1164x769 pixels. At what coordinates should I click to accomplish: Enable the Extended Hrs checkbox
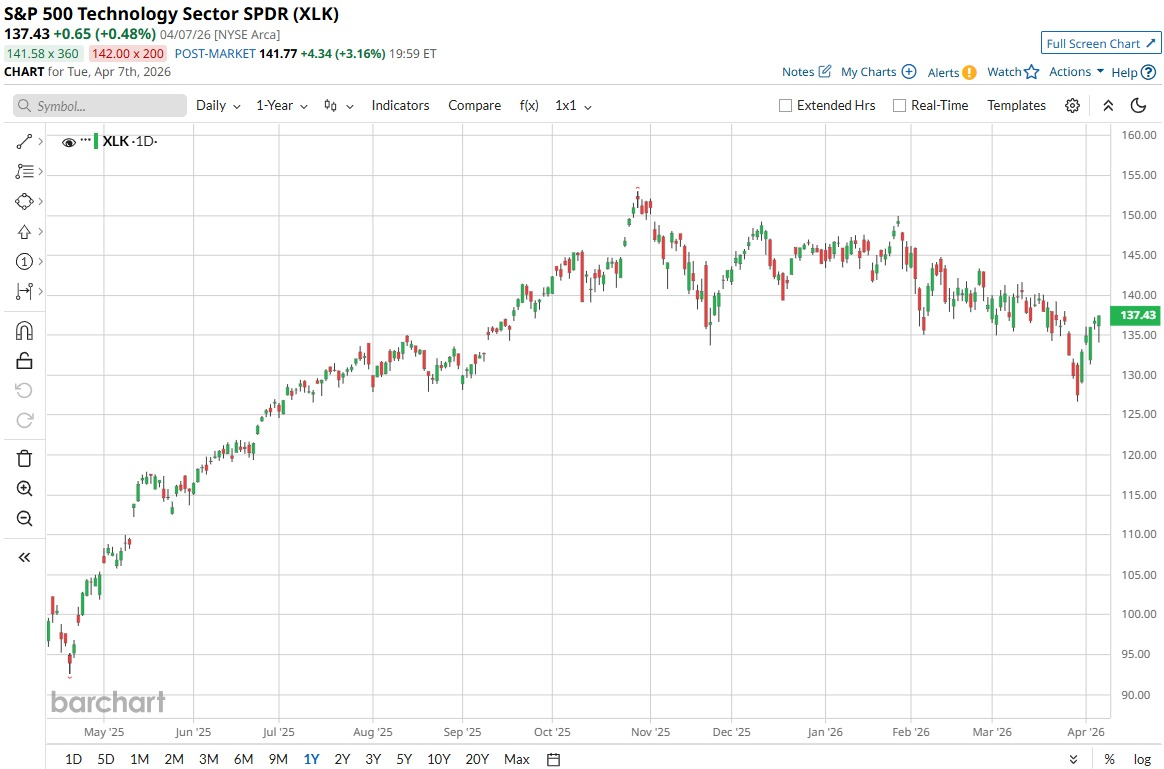[785, 106]
